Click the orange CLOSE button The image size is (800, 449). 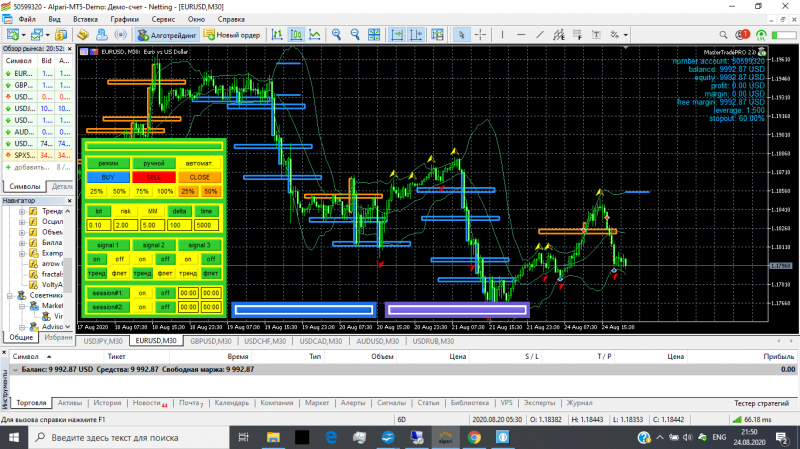point(199,177)
